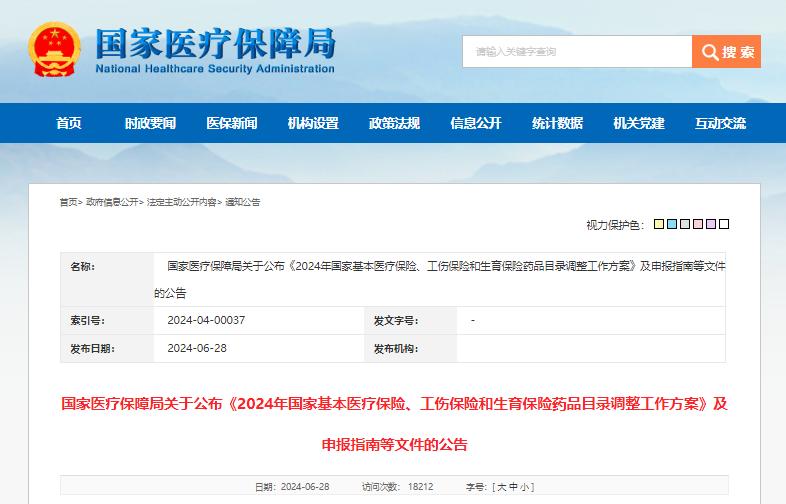This screenshot has width=786, height=504.
Task: Apply the purple eye-protection background color
Action: [x=712, y=225]
